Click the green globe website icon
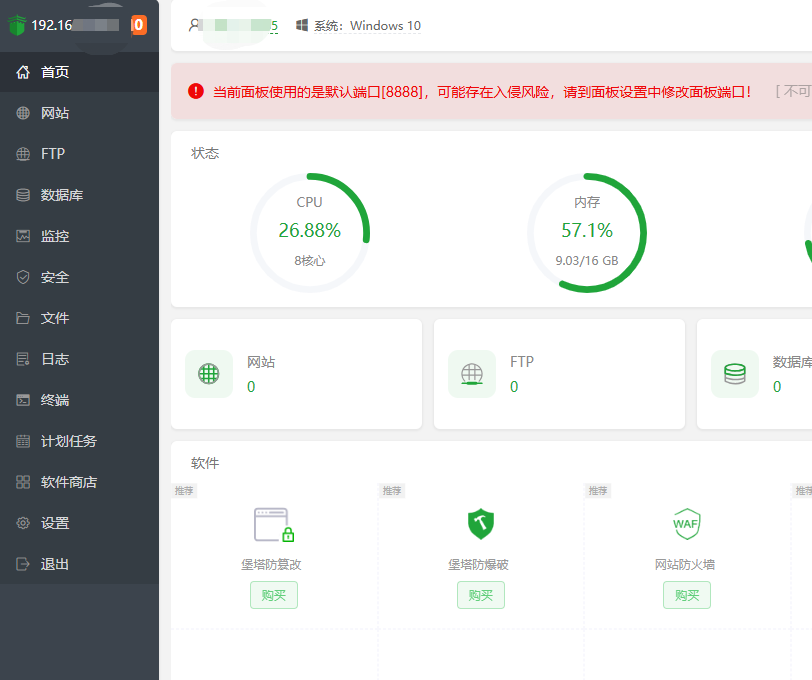This screenshot has width=812, height=680. [209, 374]
